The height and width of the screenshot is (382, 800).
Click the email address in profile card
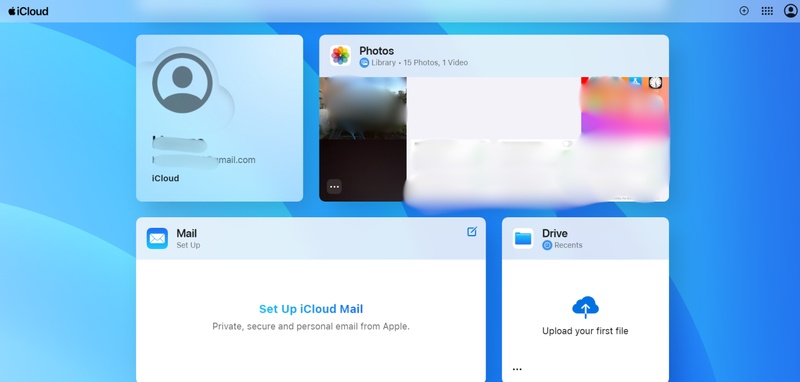(204, 160)
